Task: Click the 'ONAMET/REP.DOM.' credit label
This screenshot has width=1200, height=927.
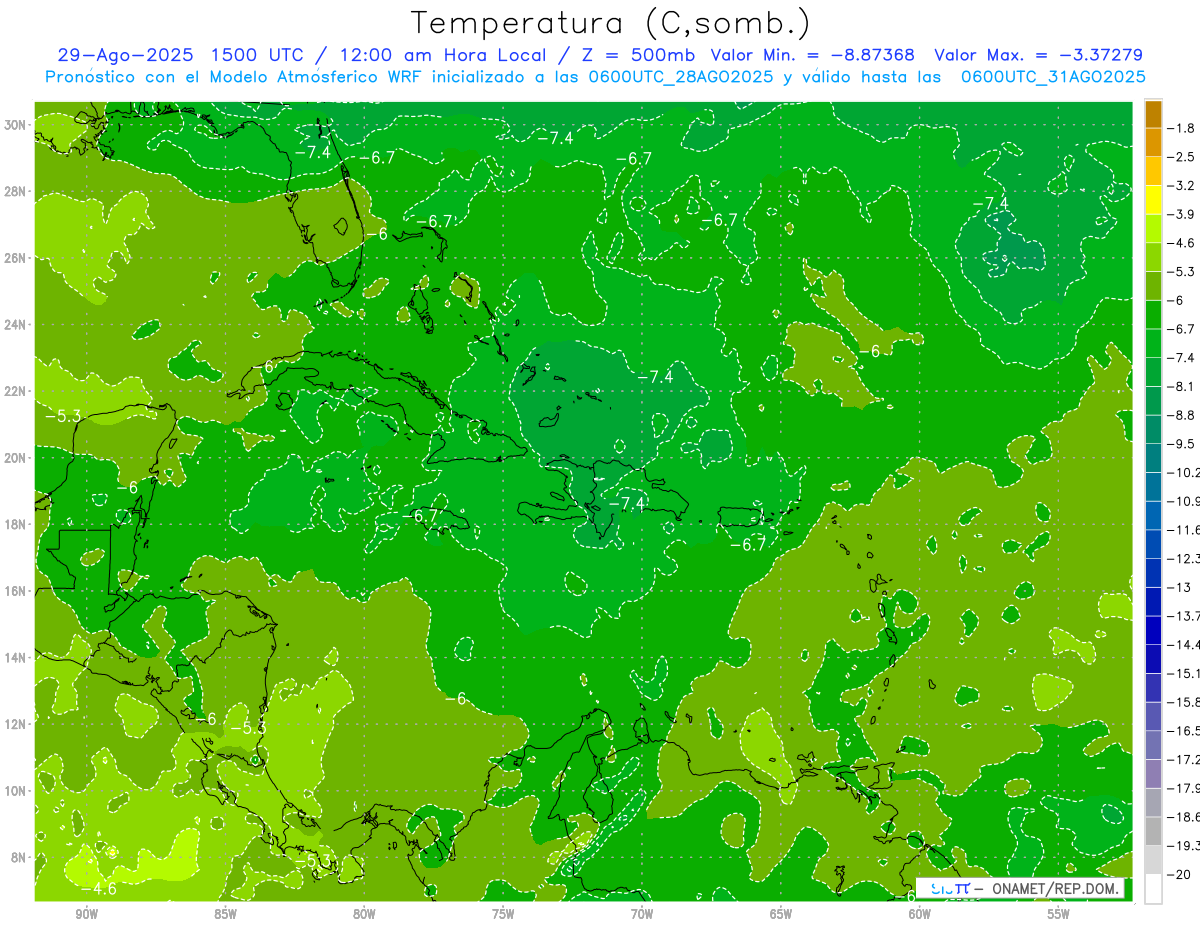Action: (x=1054, y=888)
